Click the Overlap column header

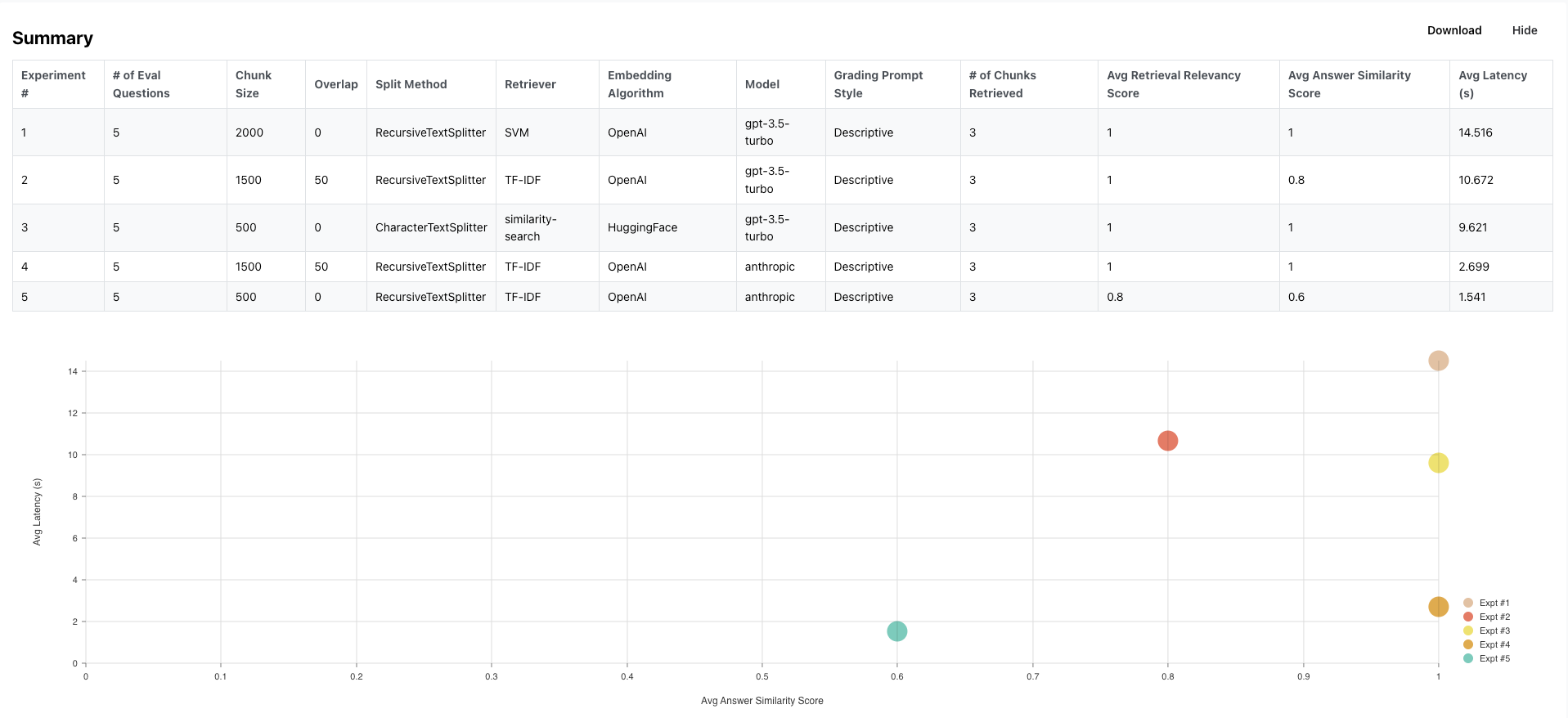(336, 84)
